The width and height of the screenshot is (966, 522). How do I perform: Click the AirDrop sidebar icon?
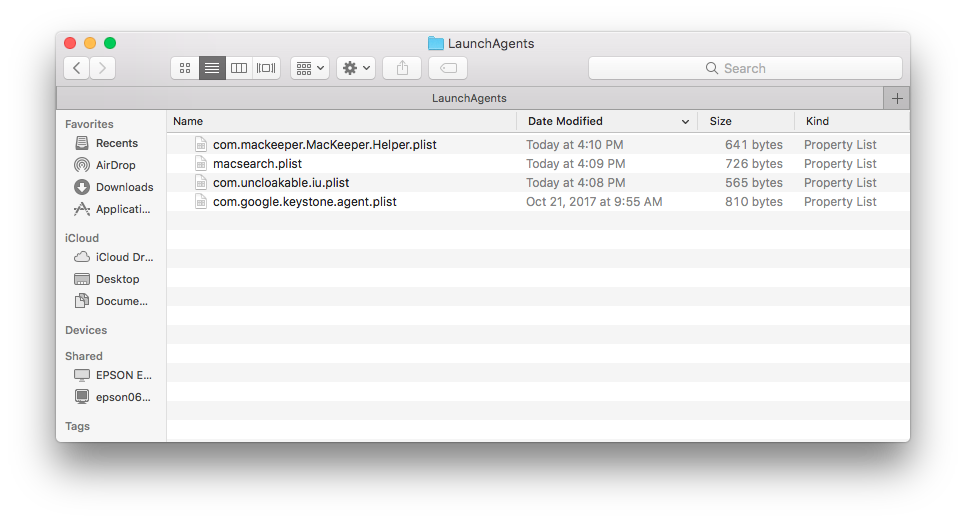(82, 165)
